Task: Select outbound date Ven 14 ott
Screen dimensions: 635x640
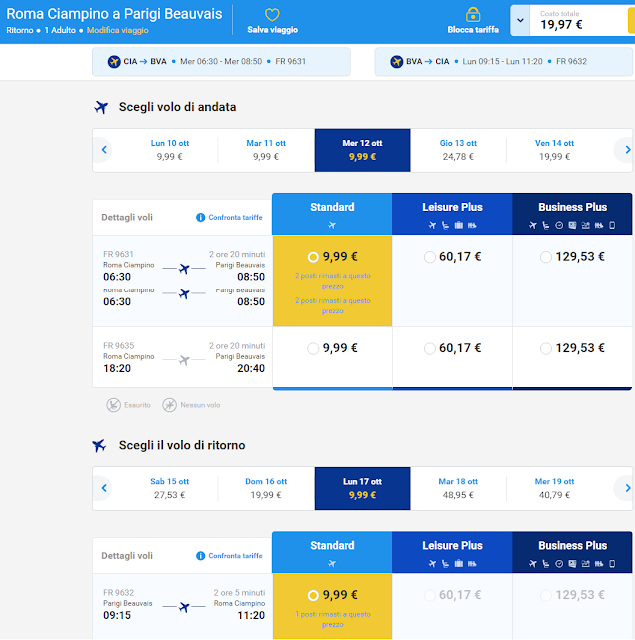Action: (x=554, y=150)
